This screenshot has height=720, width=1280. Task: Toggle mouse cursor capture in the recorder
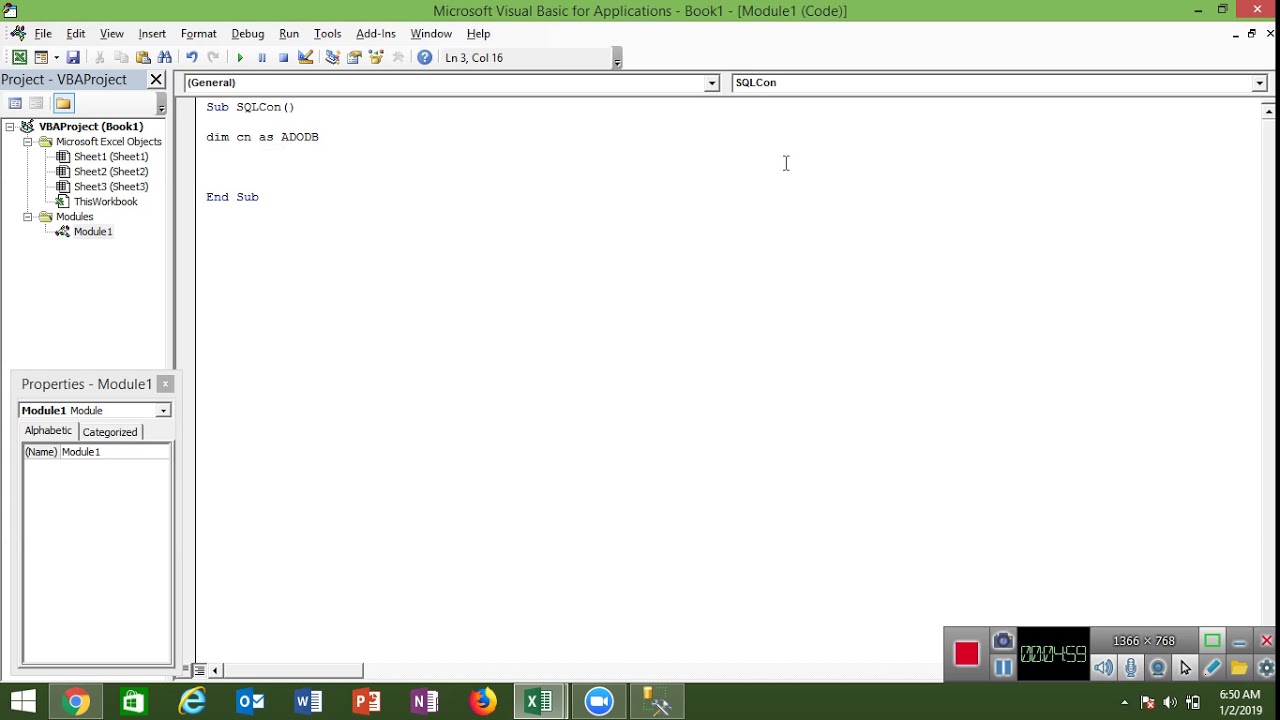pyautogui.click(x=1185, y=668)
